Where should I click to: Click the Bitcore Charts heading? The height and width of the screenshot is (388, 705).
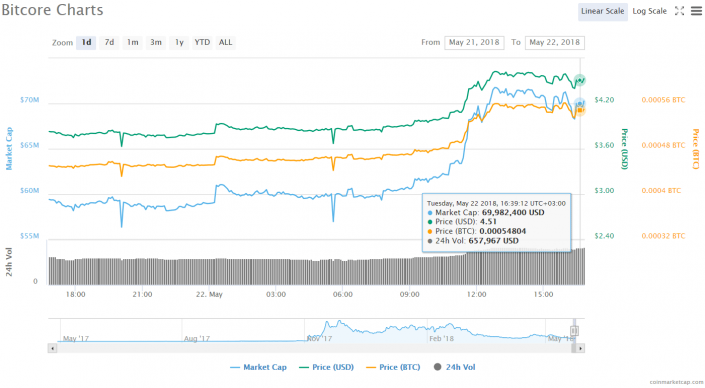click(53, 10)
